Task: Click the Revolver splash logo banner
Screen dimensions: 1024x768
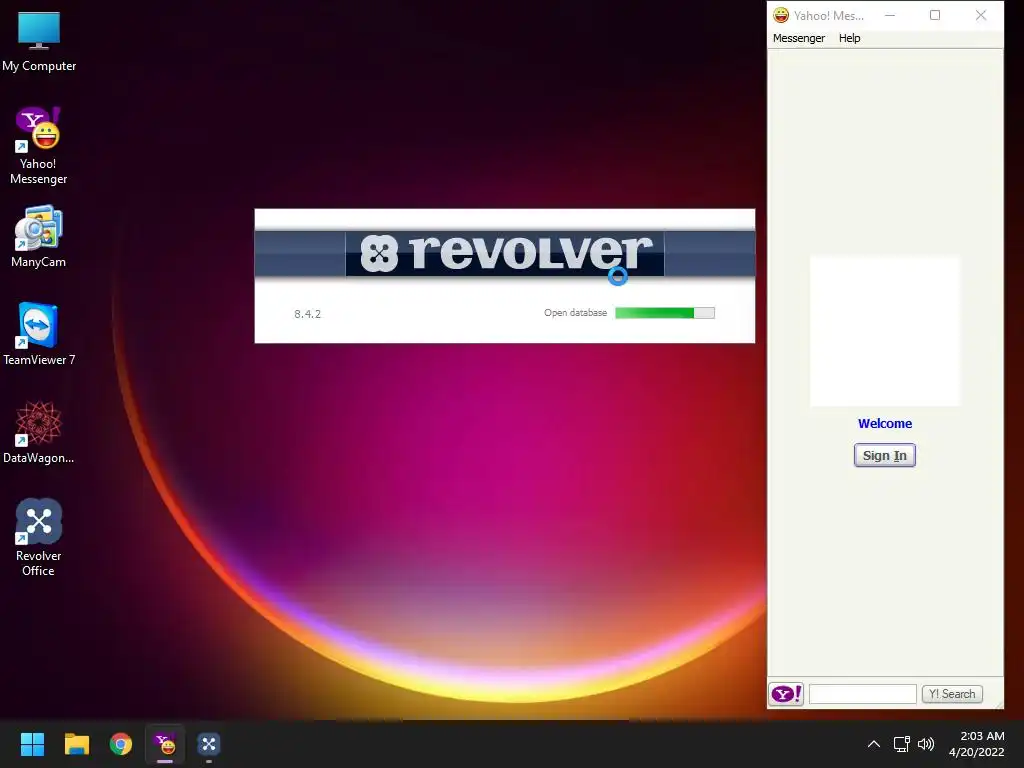Action: (x=505, y=253)
